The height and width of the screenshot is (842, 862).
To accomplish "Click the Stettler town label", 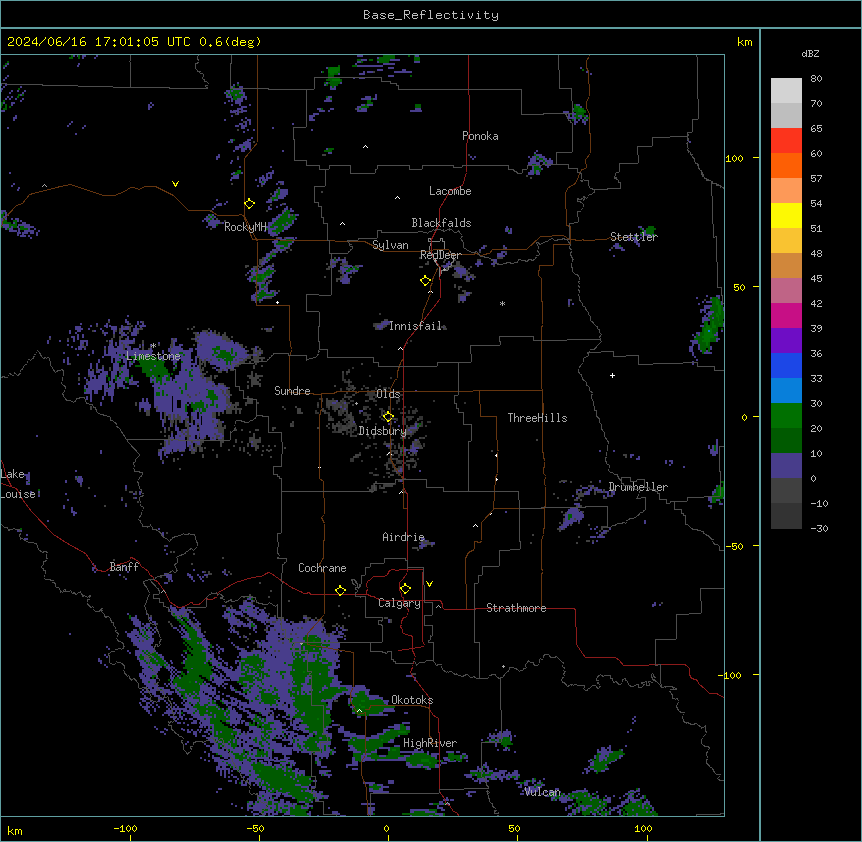I will 634,237.
